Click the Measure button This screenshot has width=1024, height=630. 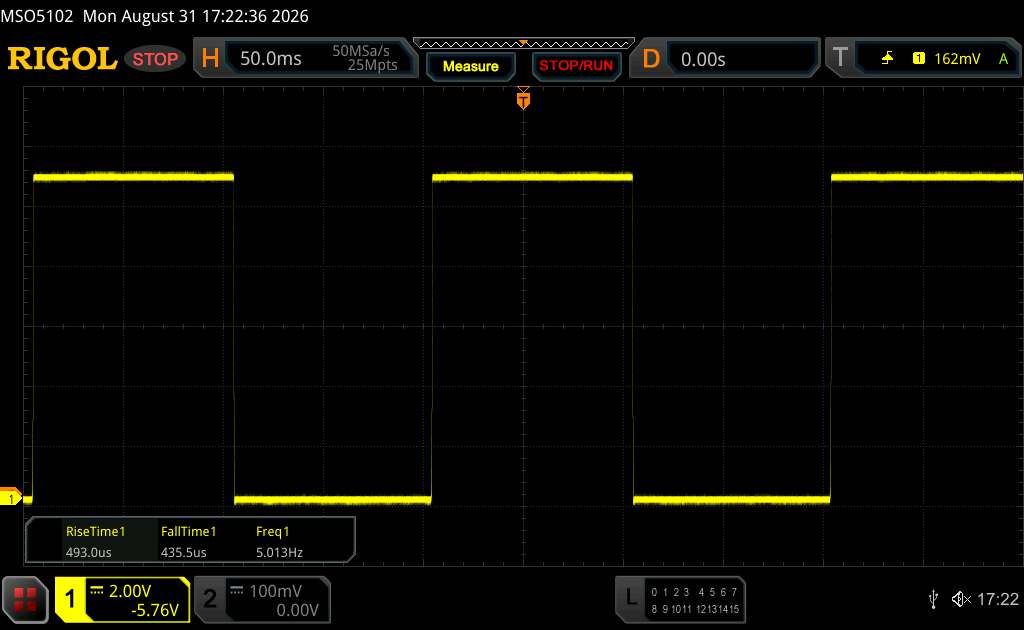coord(470,66)
